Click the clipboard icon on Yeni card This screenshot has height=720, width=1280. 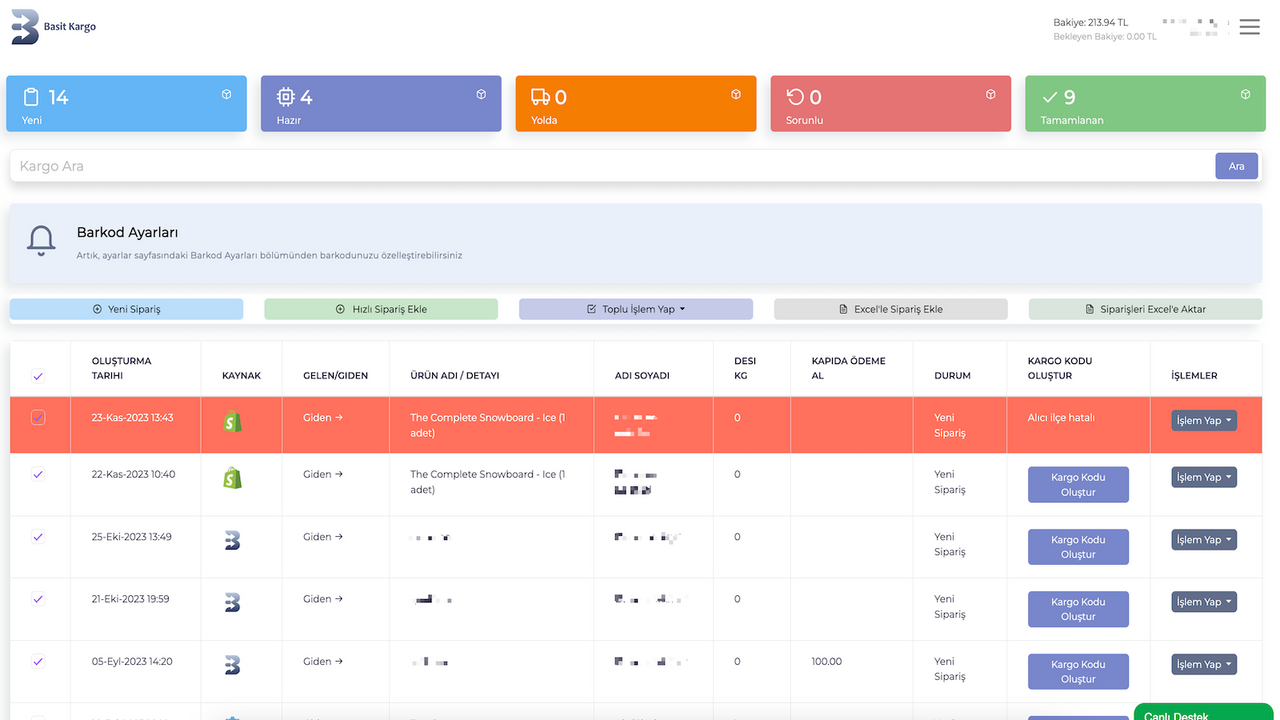click(31, 97)
